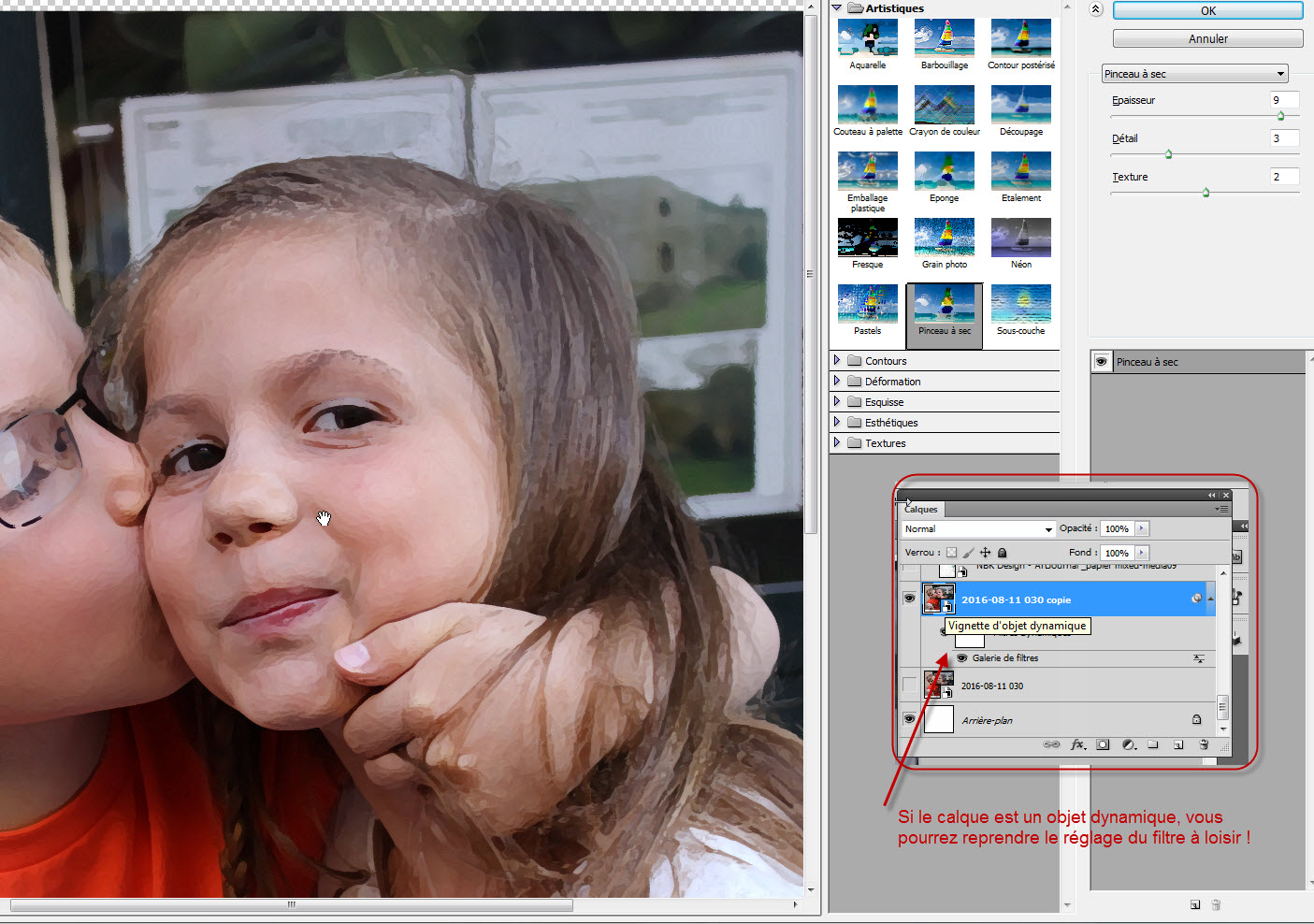Show the hidden 2016-08-11 030 layer
1314x924 pixels.
[x=909, y=686]
